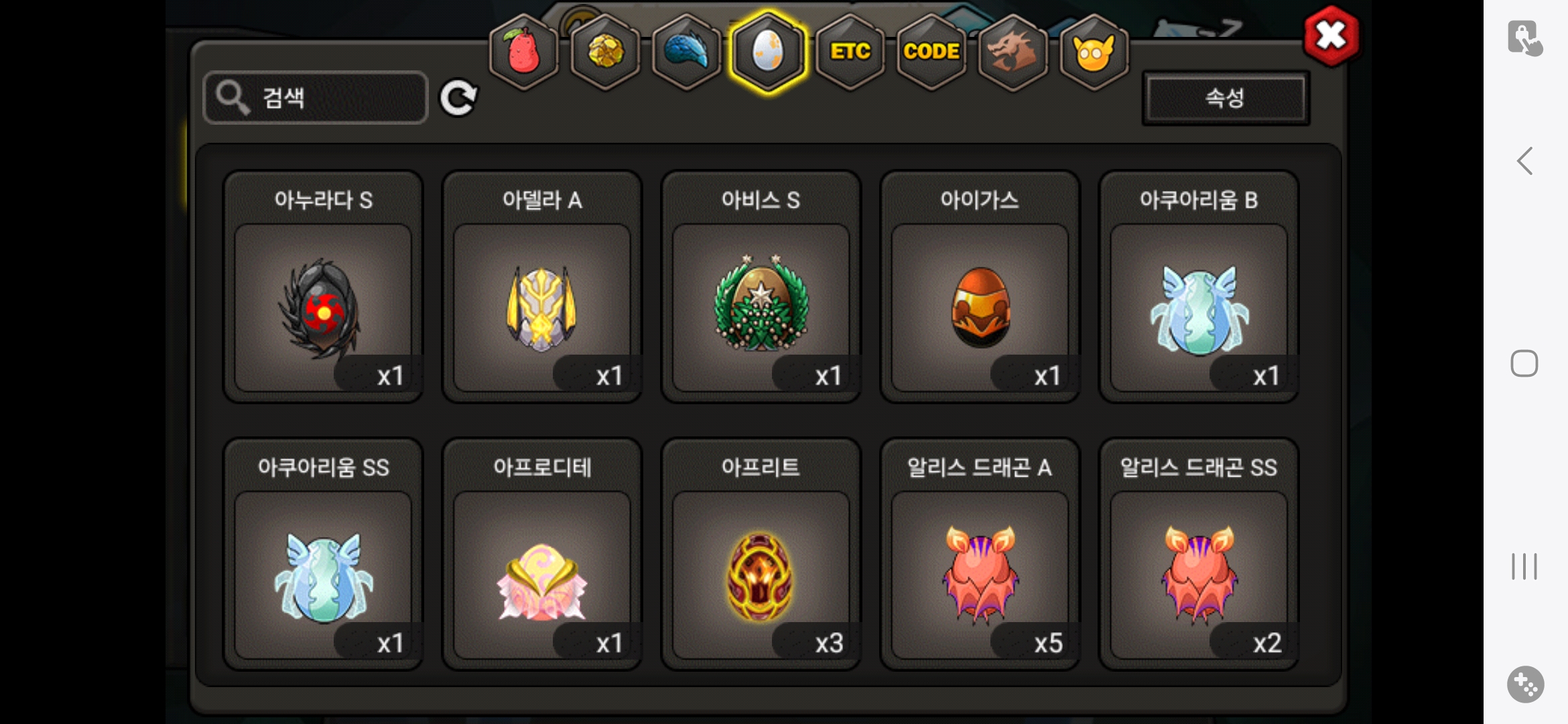The width and height of the screenshot is (1568, 724).
Task: Choose the 아프리트 egg with x3 count
Action: click(x=761, y=554)
